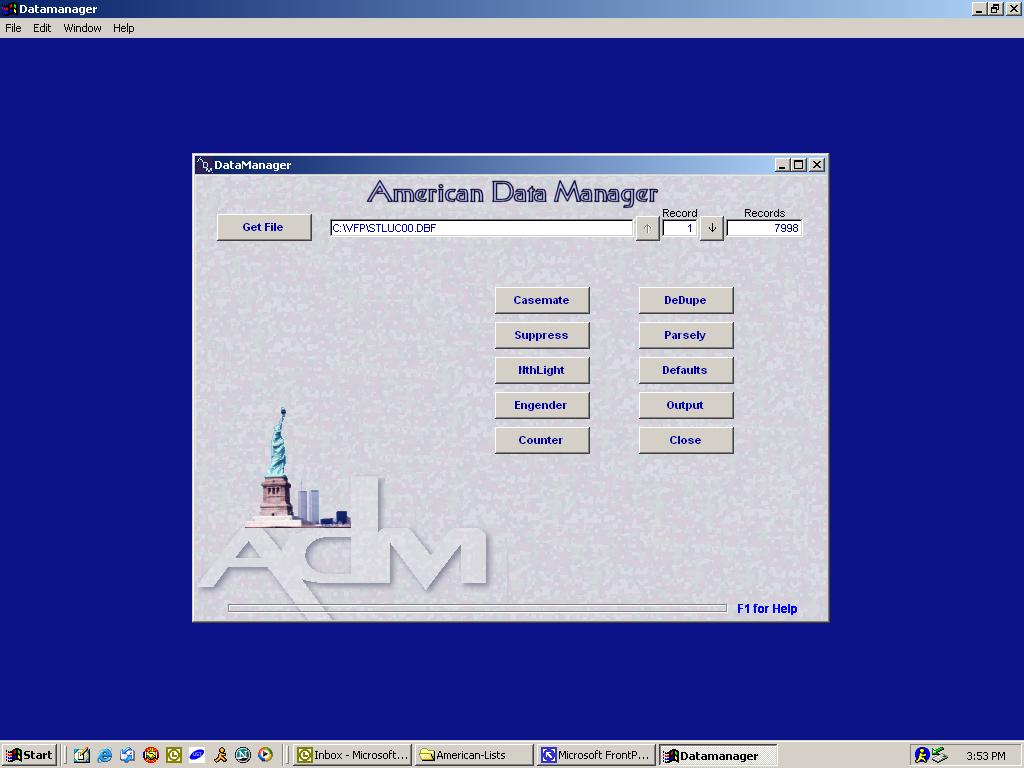Click the Suppress button
Viewport: 1024px width, 768px height.
542,335
